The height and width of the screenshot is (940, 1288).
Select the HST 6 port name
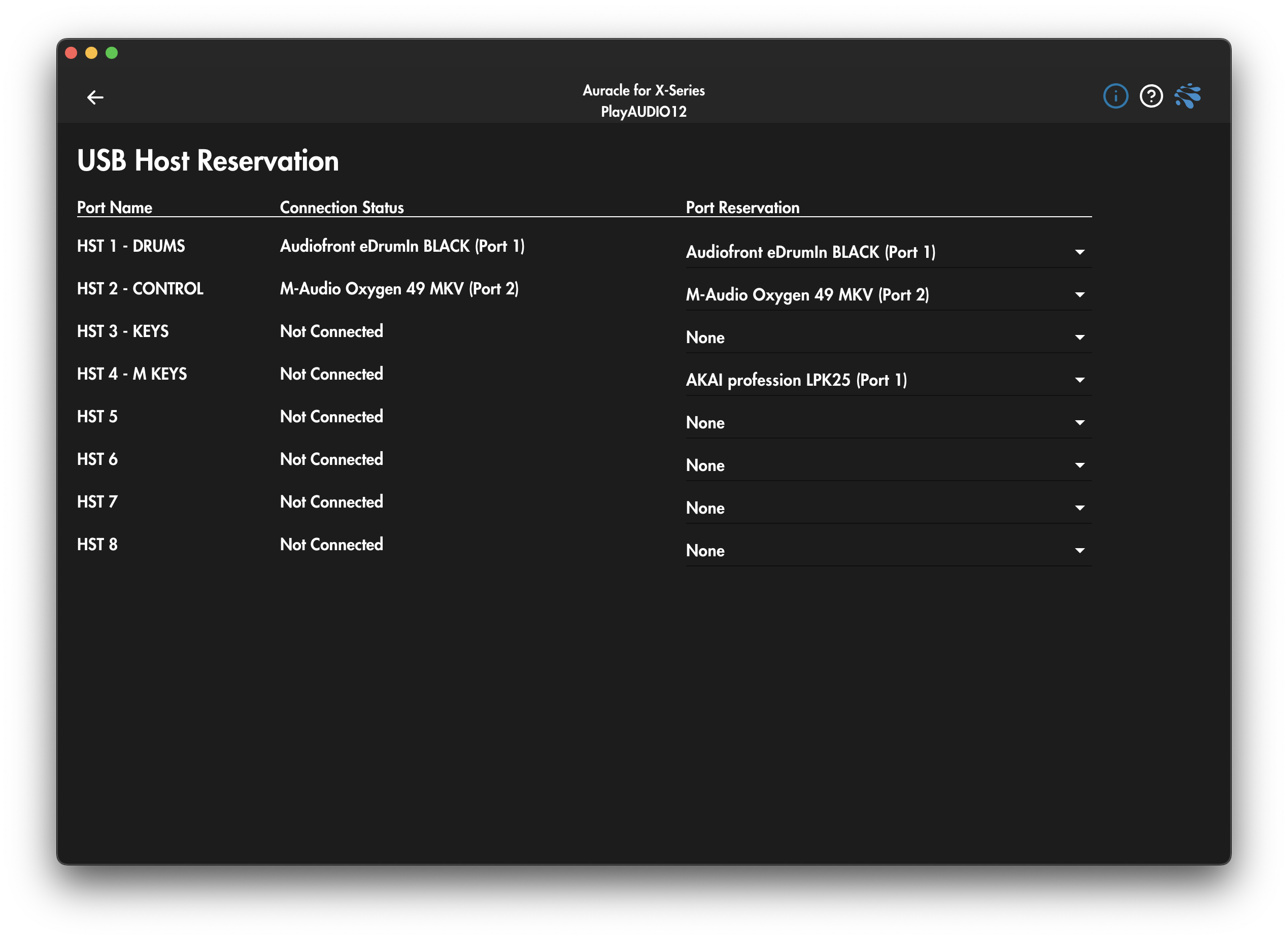[97, 459]
